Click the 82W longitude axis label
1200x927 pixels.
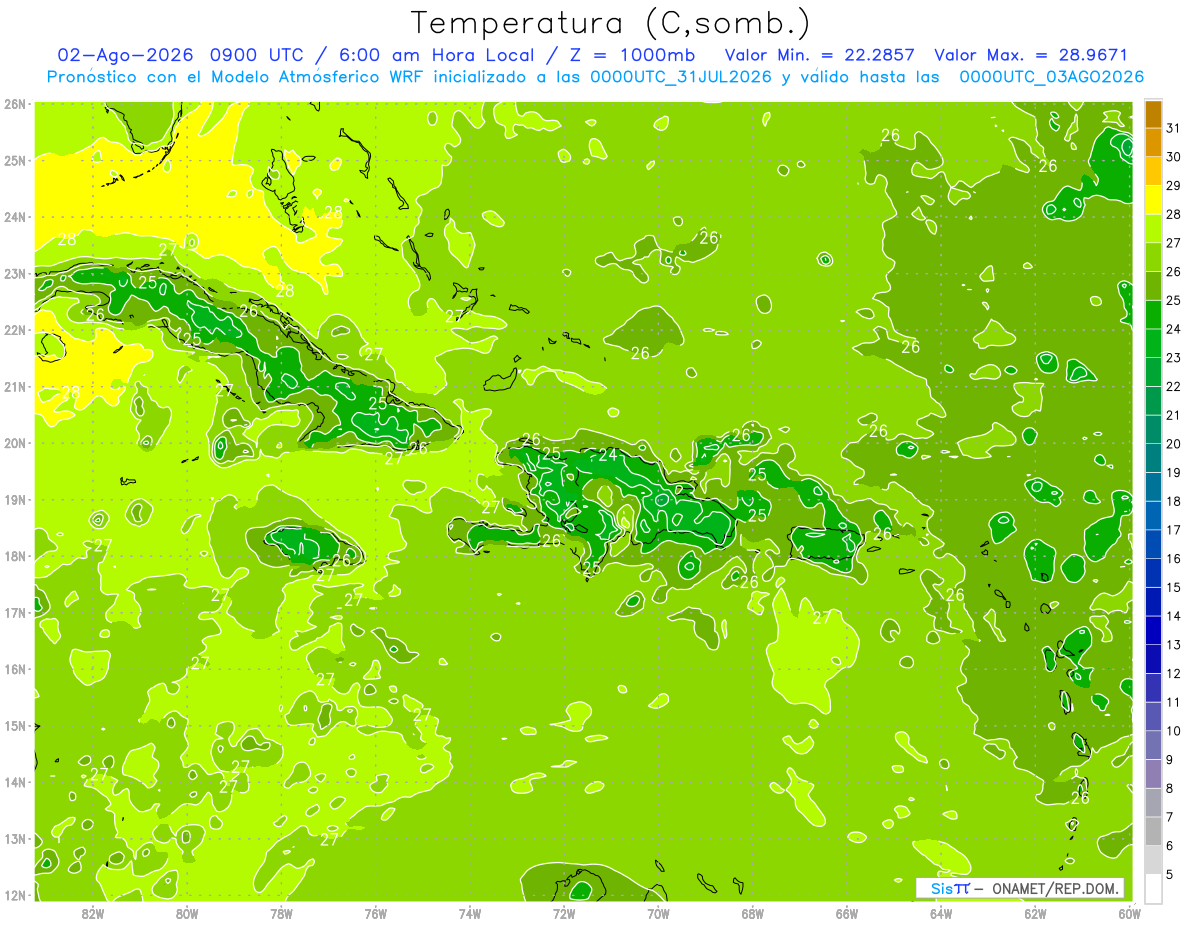point(93,913)
